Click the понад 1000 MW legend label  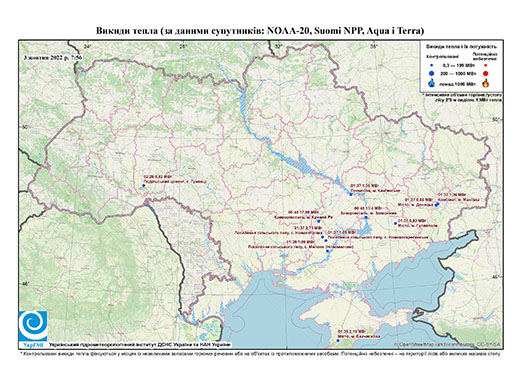tap(459, 83)
